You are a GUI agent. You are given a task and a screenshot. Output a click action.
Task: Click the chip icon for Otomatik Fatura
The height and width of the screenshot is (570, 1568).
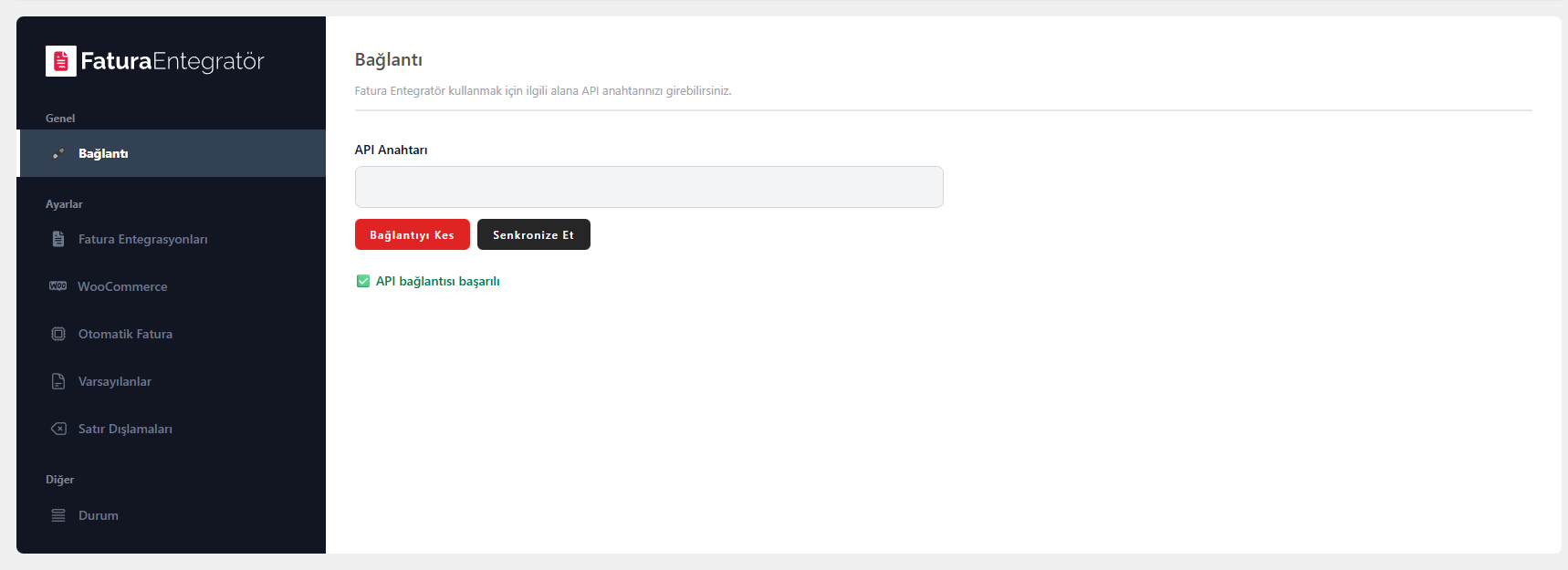[x=58, y=334]
